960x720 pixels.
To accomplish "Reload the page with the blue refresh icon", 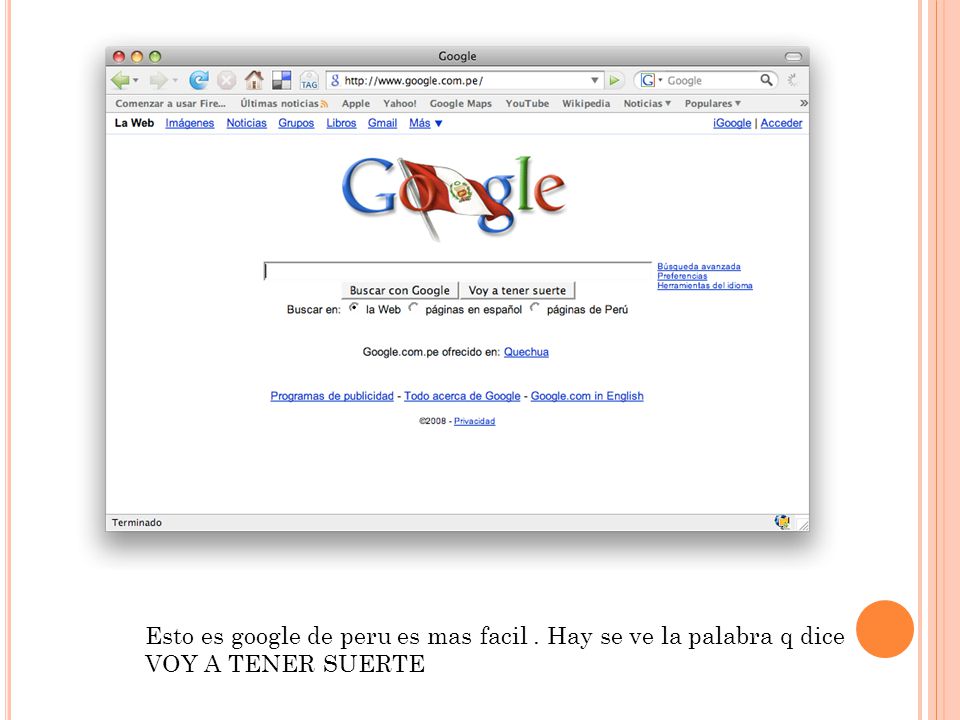I will [199, 80].
